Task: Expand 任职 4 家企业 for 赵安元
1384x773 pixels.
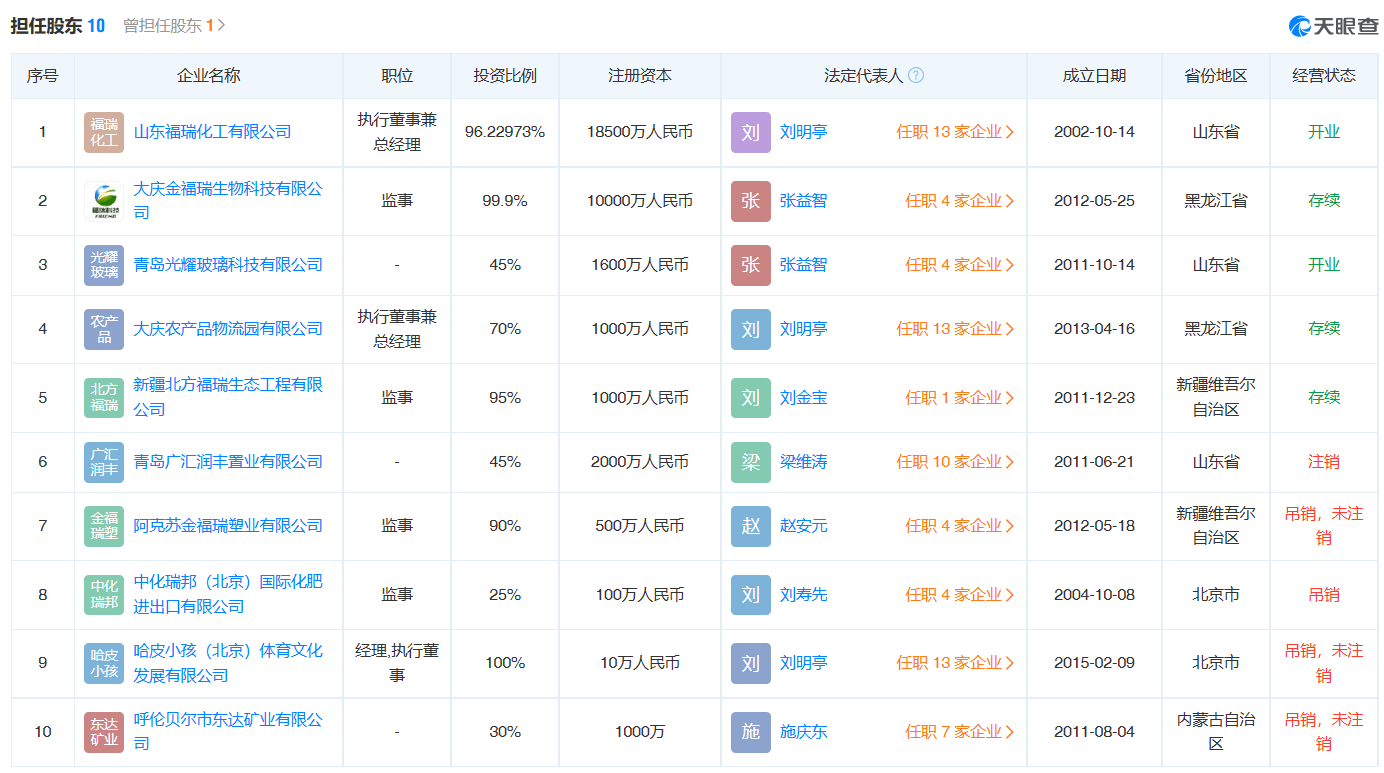Action: (960, 526)
